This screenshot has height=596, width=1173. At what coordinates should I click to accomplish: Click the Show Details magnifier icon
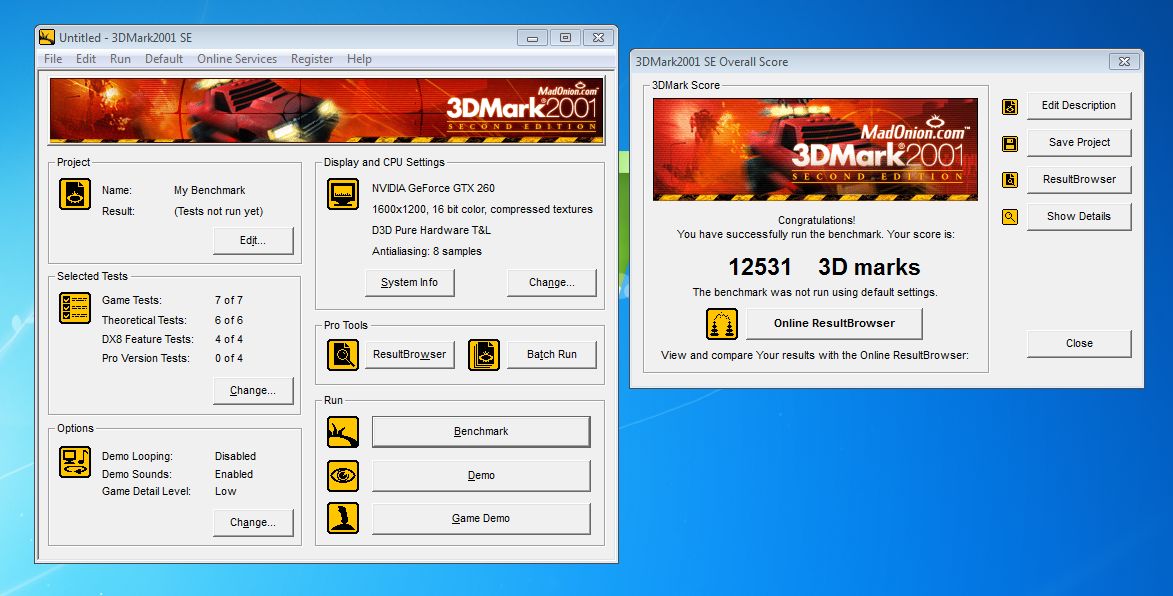coord(1010,217)
